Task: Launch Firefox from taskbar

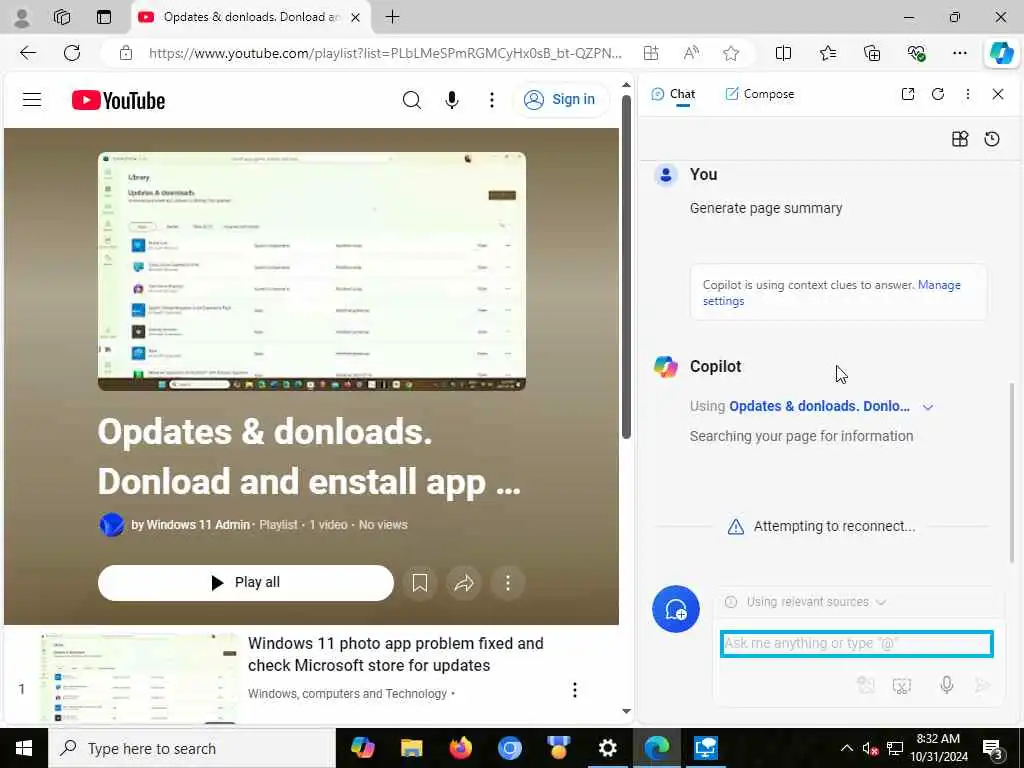Action: pyautogui.click(x=460, y=748)
